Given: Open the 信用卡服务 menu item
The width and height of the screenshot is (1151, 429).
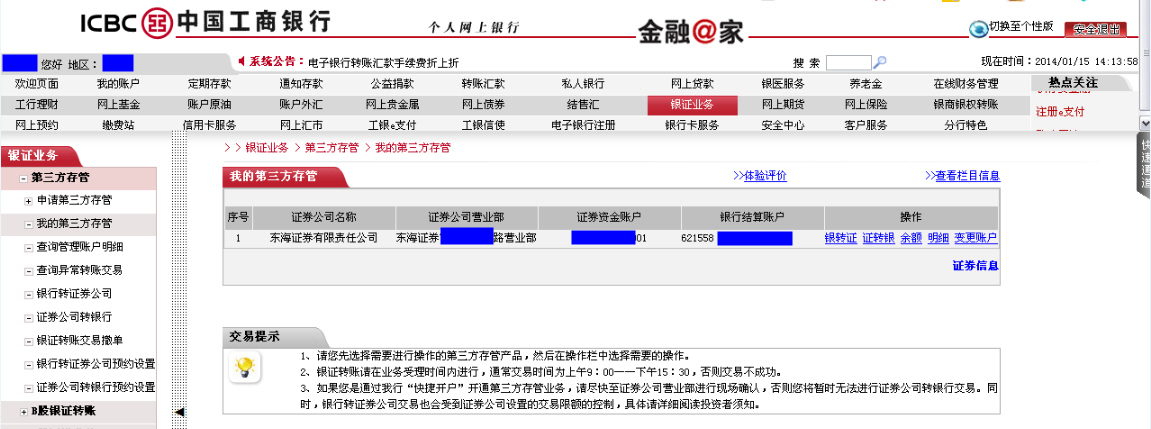Looking at the screenshot, I should (x=209, y=126).
